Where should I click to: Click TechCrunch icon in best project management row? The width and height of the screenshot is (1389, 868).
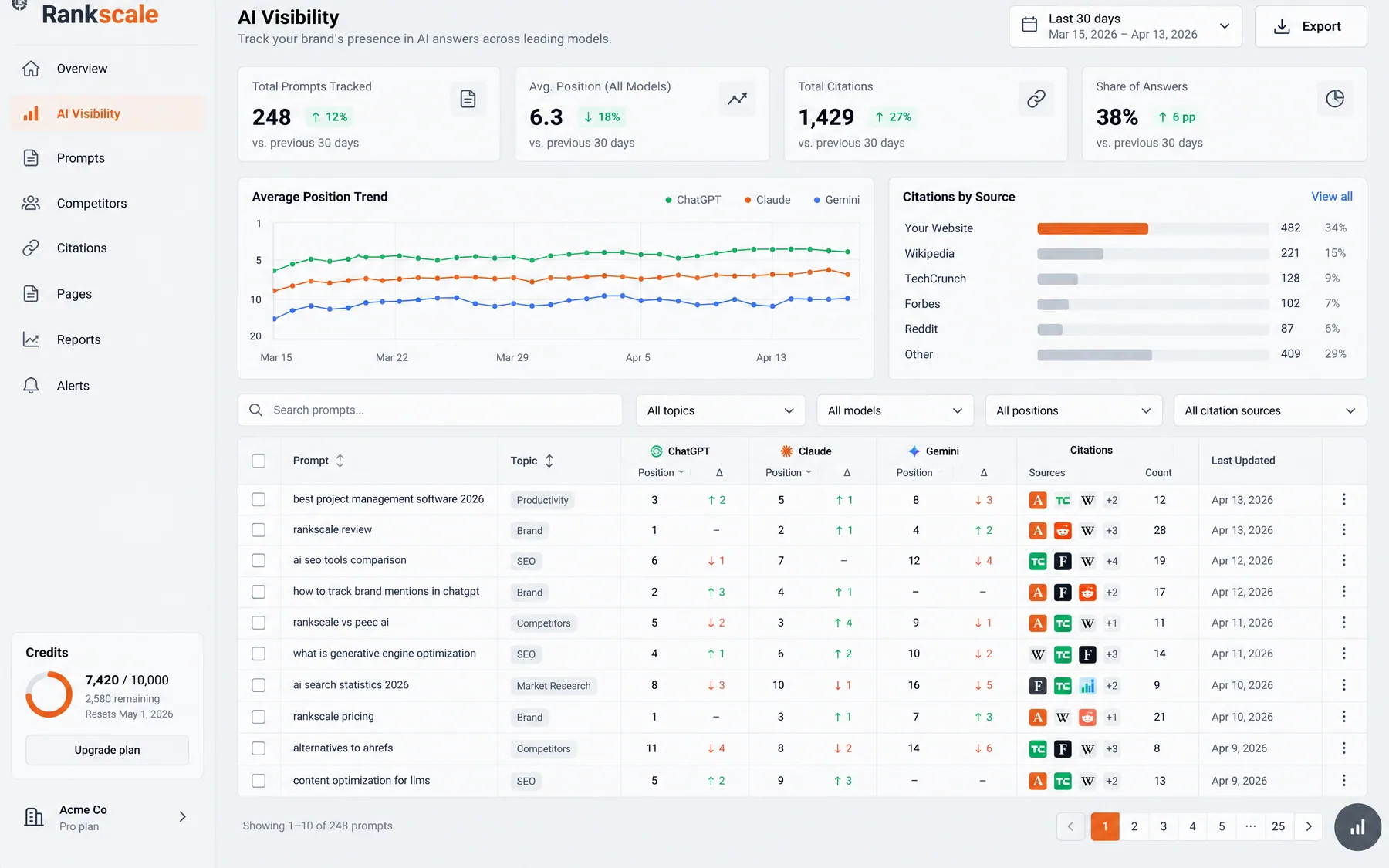(x=1063, y=500)
